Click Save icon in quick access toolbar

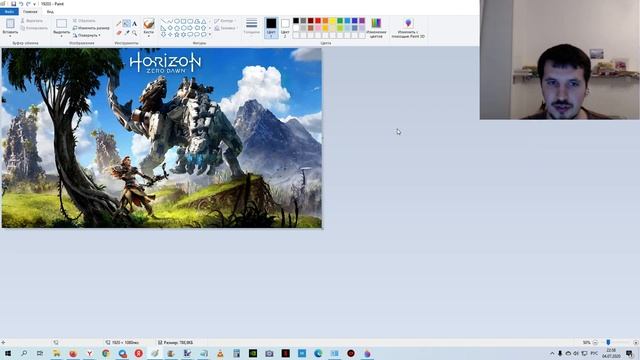13,4
